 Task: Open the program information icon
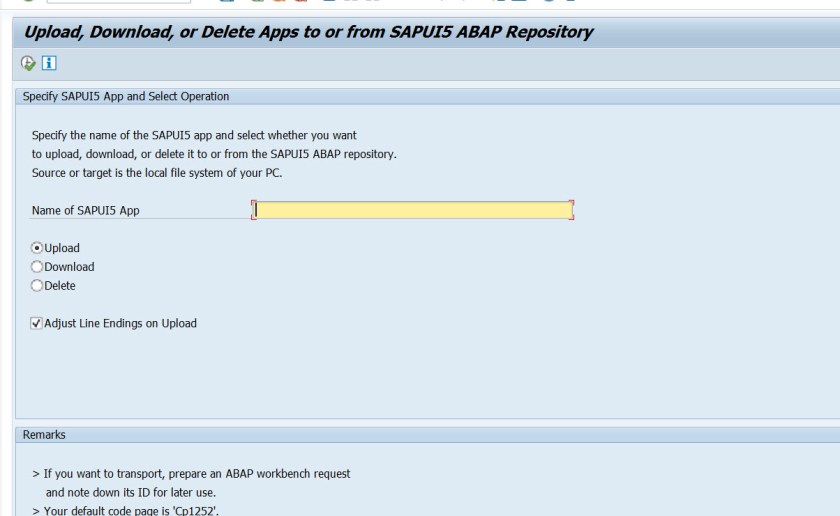49,63
